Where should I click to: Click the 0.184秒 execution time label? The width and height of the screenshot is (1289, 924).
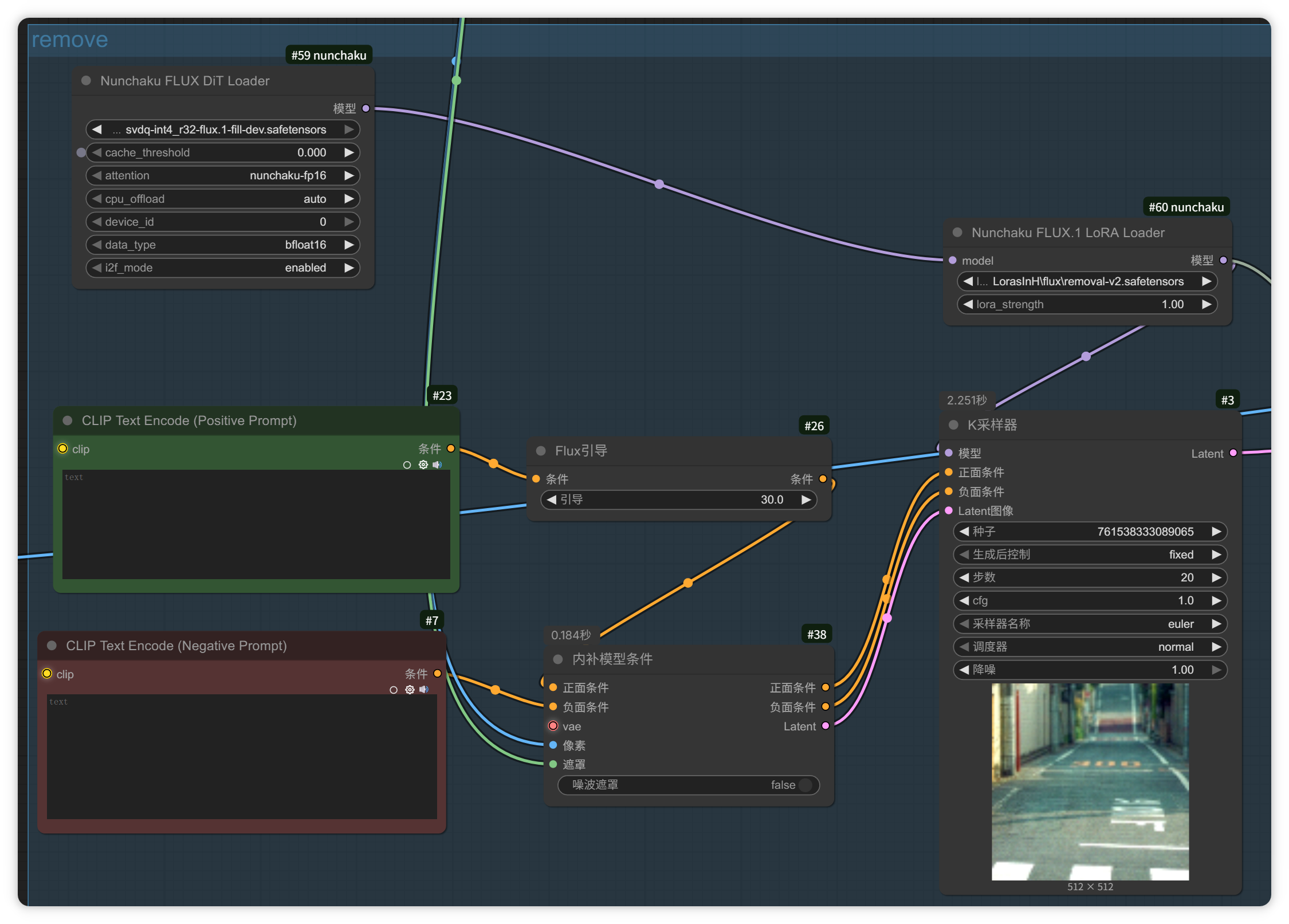571,635
